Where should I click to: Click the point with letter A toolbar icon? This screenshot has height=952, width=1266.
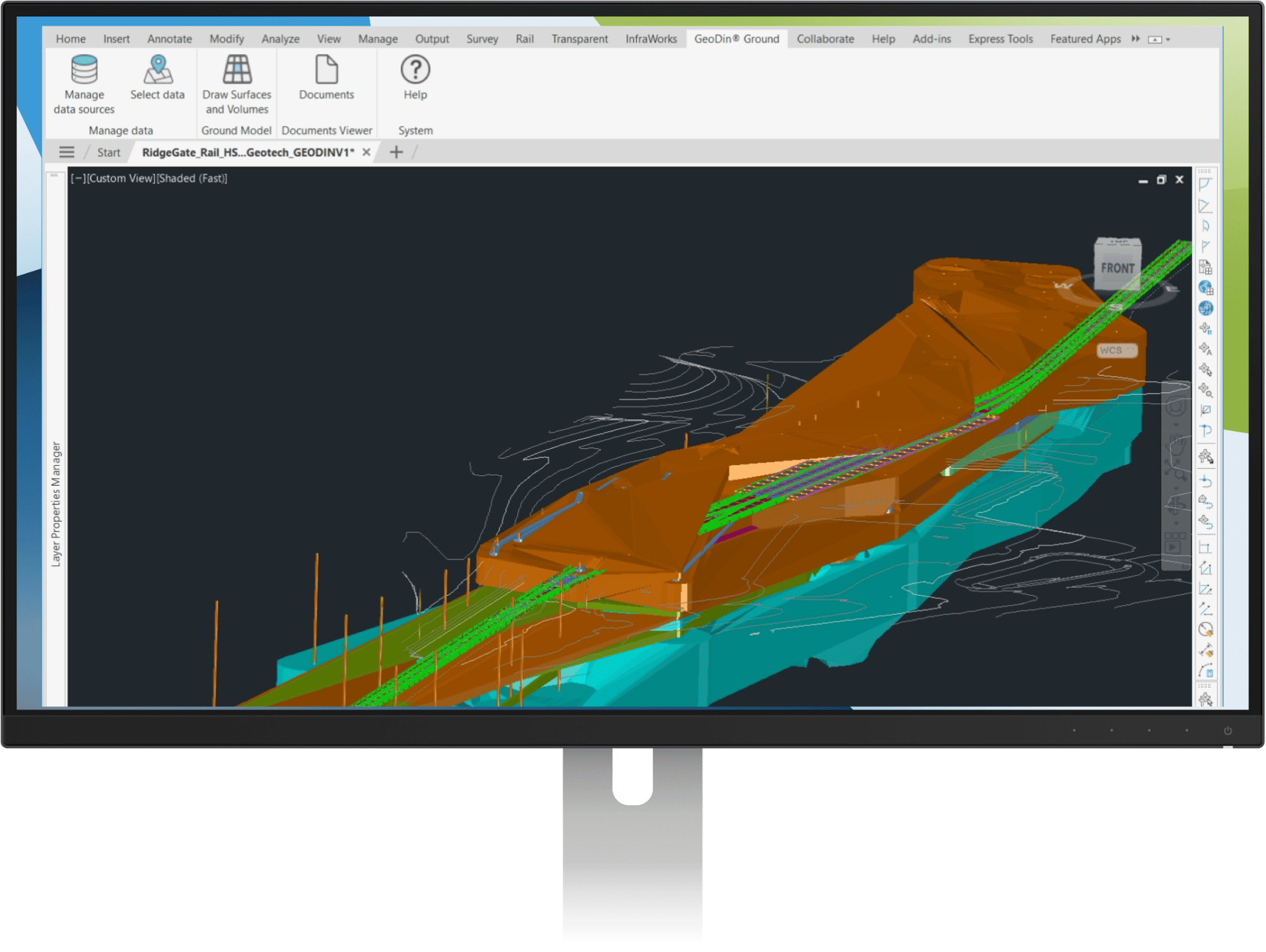point(1206,349)
